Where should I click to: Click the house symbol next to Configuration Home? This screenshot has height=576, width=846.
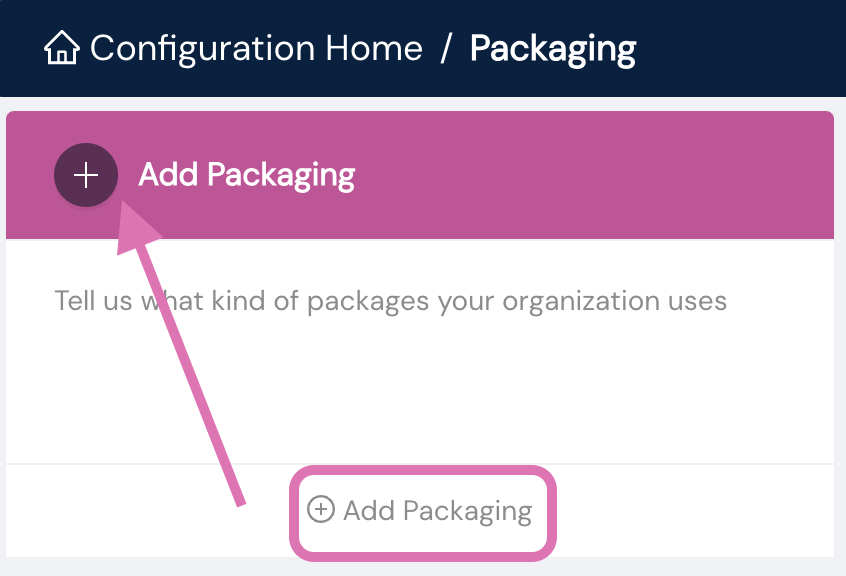tap(62, 47)
